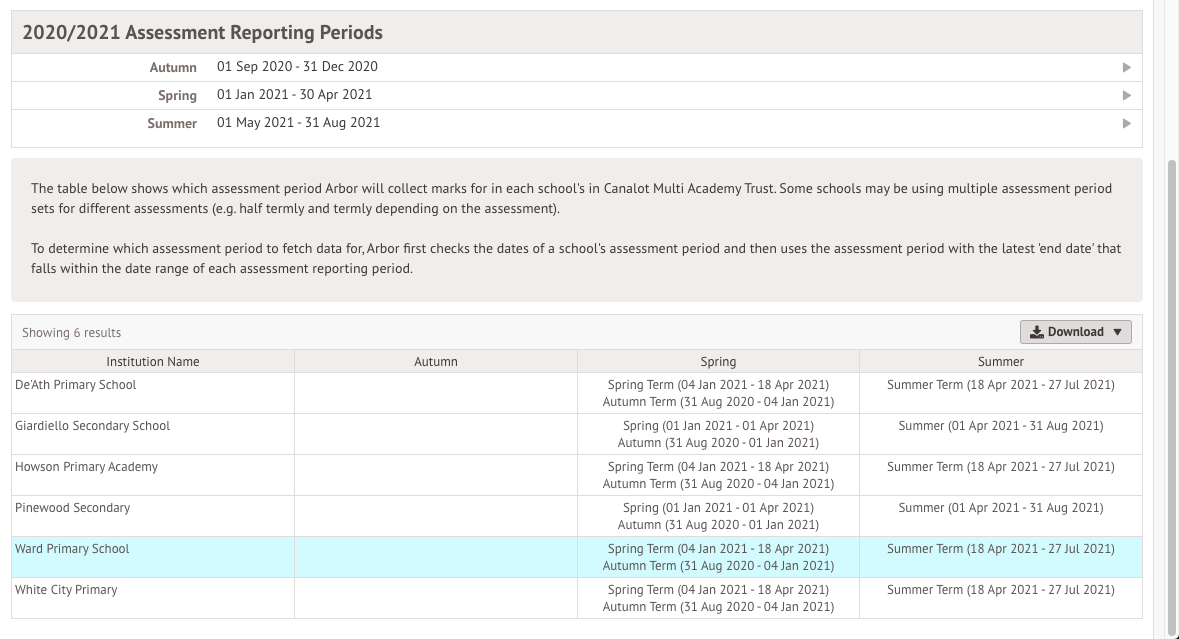Viewport: 1179px width, 639px height.
Task: Select Howson Primary Academy row name
Action: pyautogui.click(x=86, y=467)
